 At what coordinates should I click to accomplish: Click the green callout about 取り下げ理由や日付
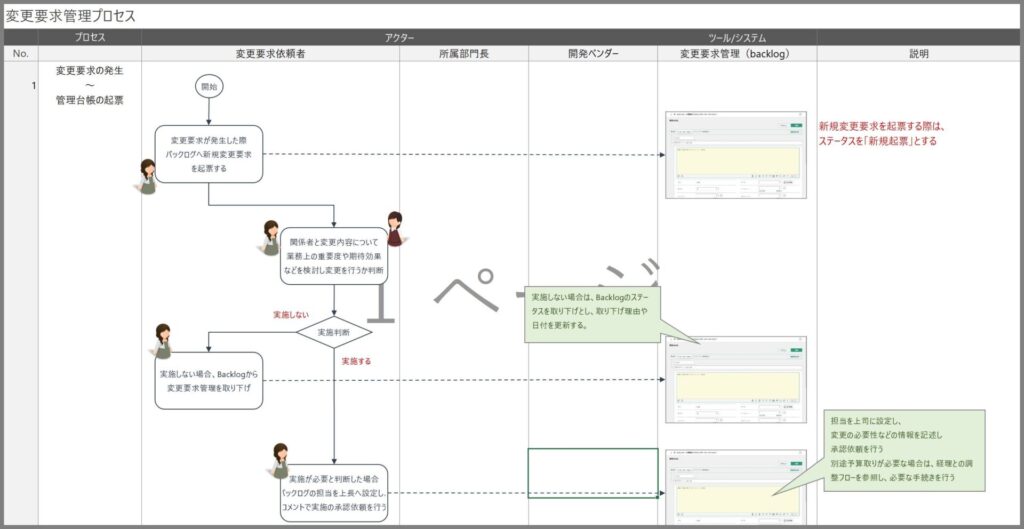tap(592, 311)
